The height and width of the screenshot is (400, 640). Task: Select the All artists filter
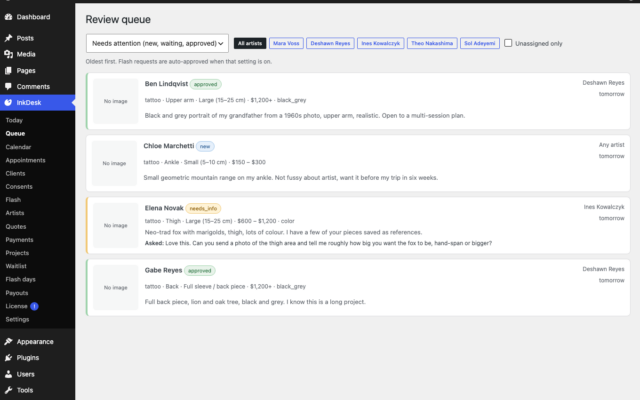coord(250,43)
